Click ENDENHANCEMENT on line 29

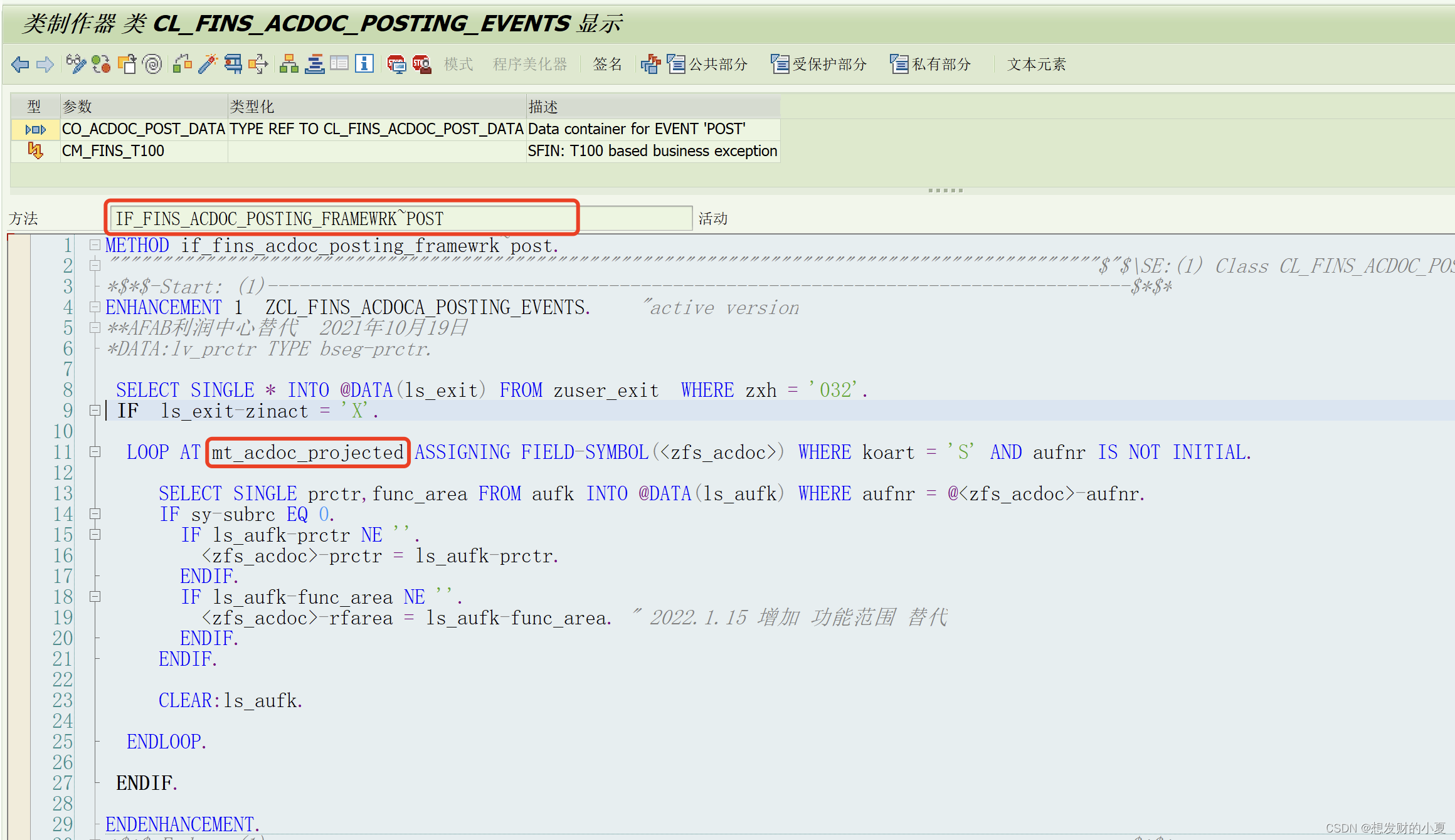coord(183,824)
